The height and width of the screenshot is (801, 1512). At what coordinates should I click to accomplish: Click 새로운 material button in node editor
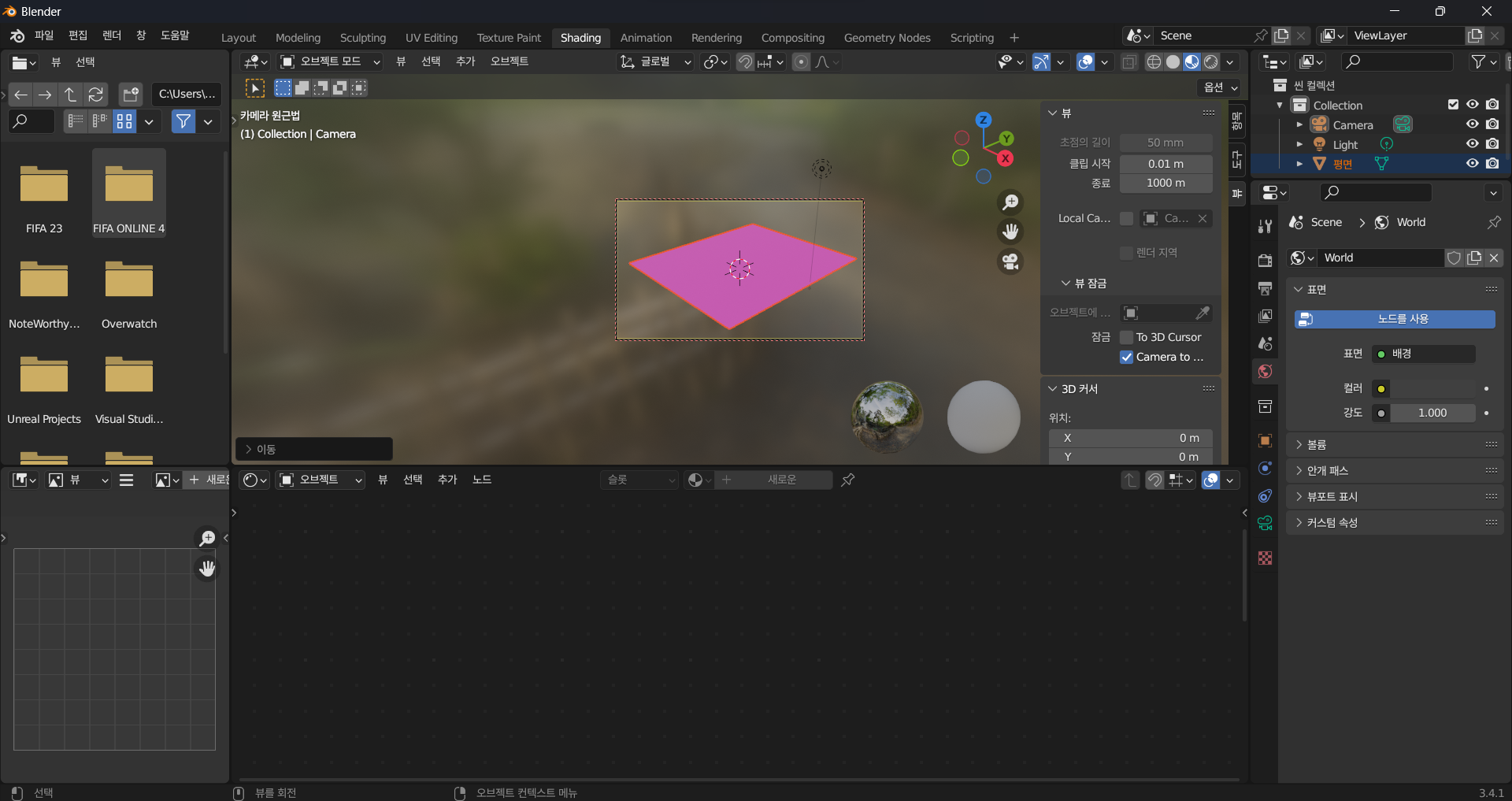click(x=773, y=480)
